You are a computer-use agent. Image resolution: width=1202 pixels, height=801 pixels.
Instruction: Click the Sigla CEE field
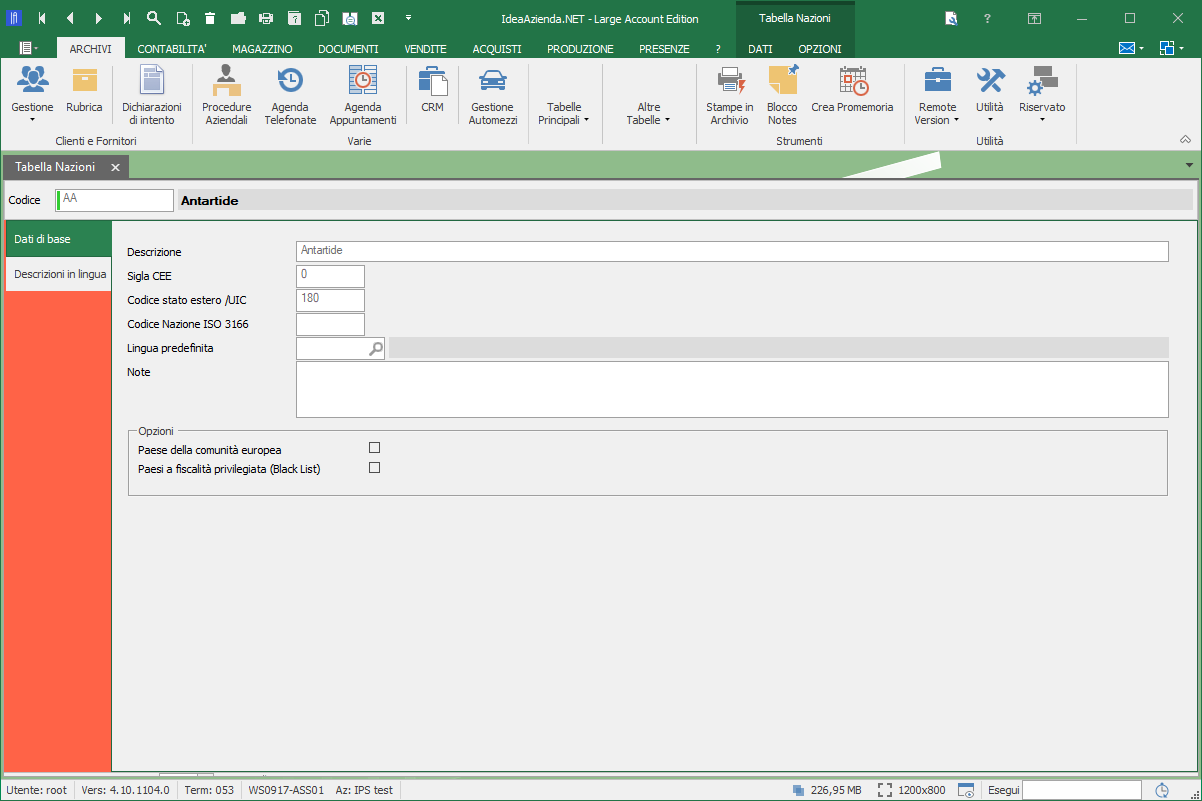point(330,275)
